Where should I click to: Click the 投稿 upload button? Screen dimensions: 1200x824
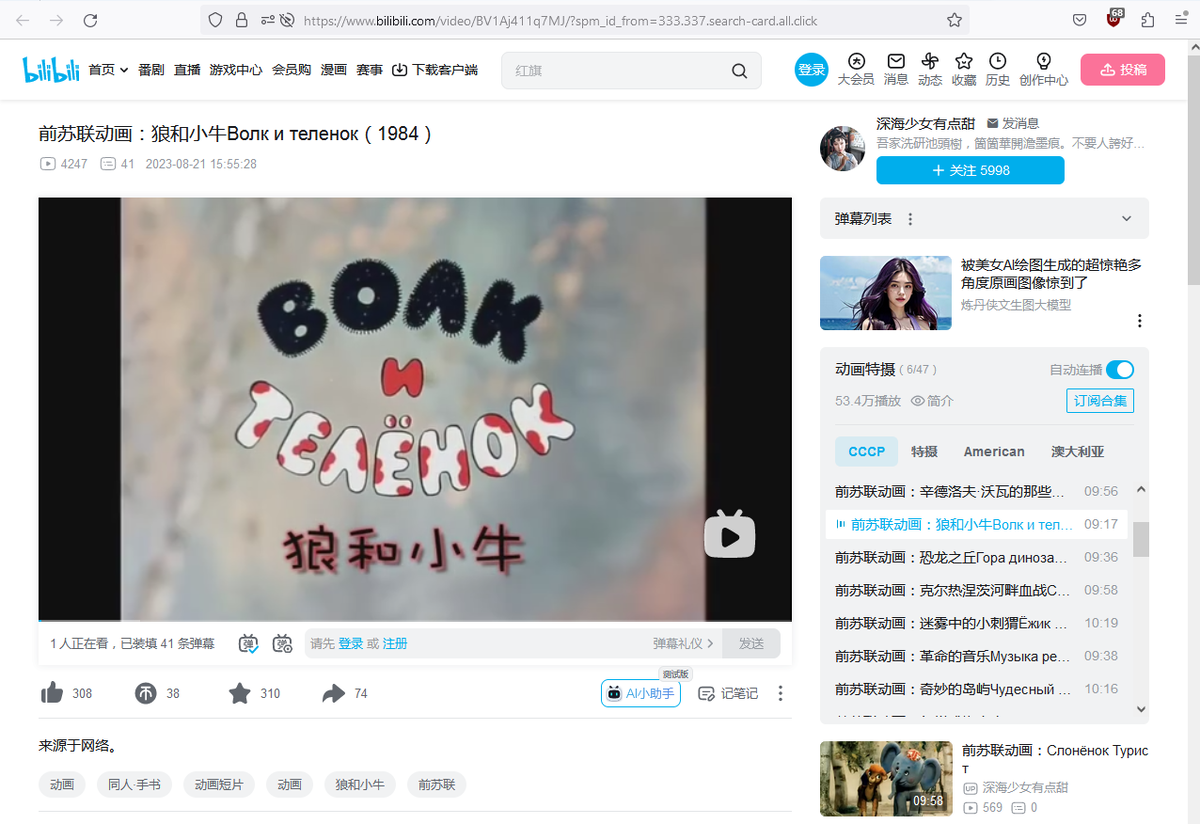pyautogui.click(x=1122, y=70)
